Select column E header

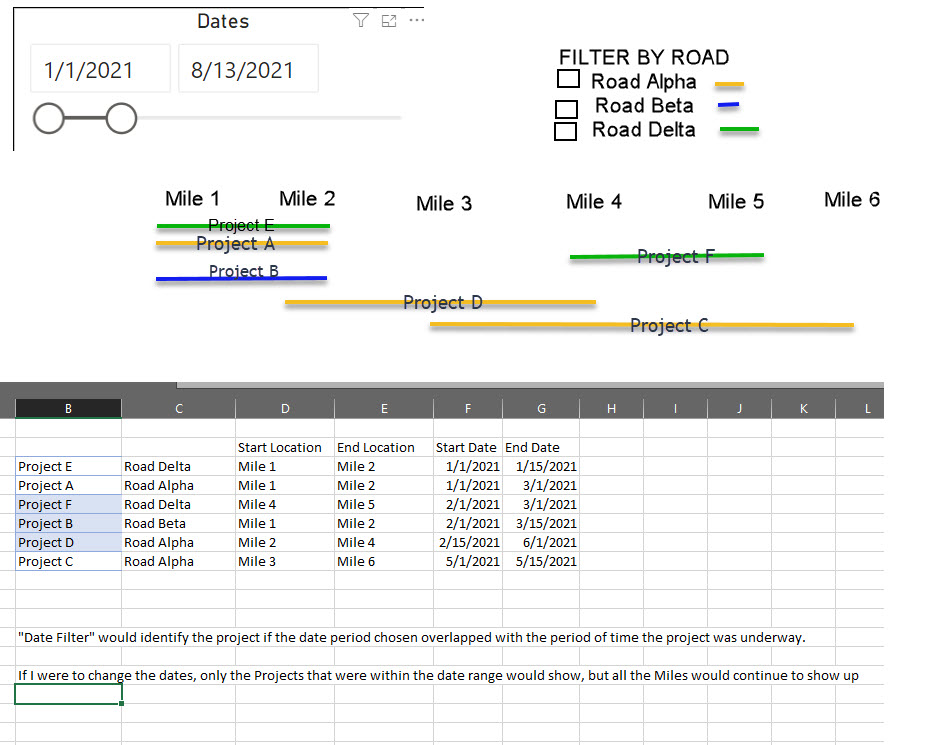click(384, 409)
